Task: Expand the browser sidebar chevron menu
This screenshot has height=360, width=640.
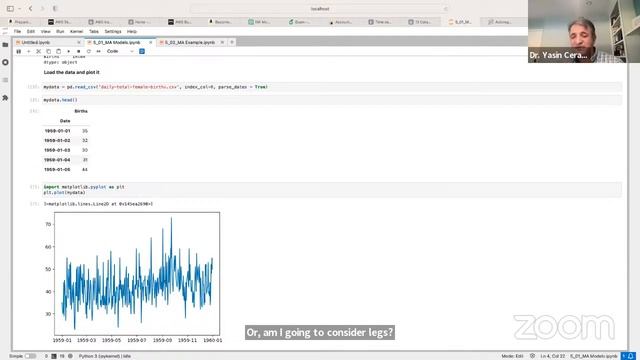Action: [x=19, y=9]
